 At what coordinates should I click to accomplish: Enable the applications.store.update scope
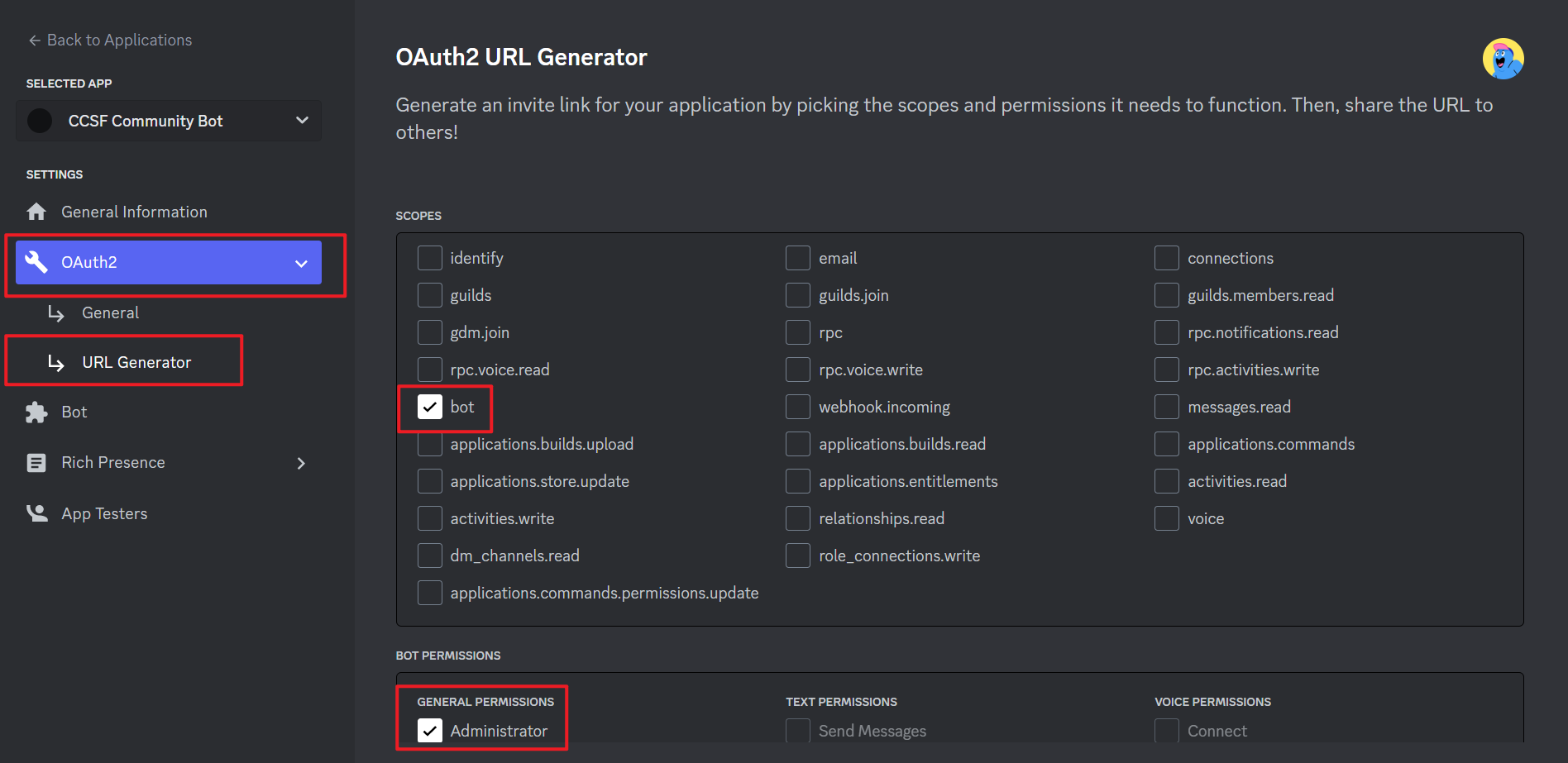point(430,481)
